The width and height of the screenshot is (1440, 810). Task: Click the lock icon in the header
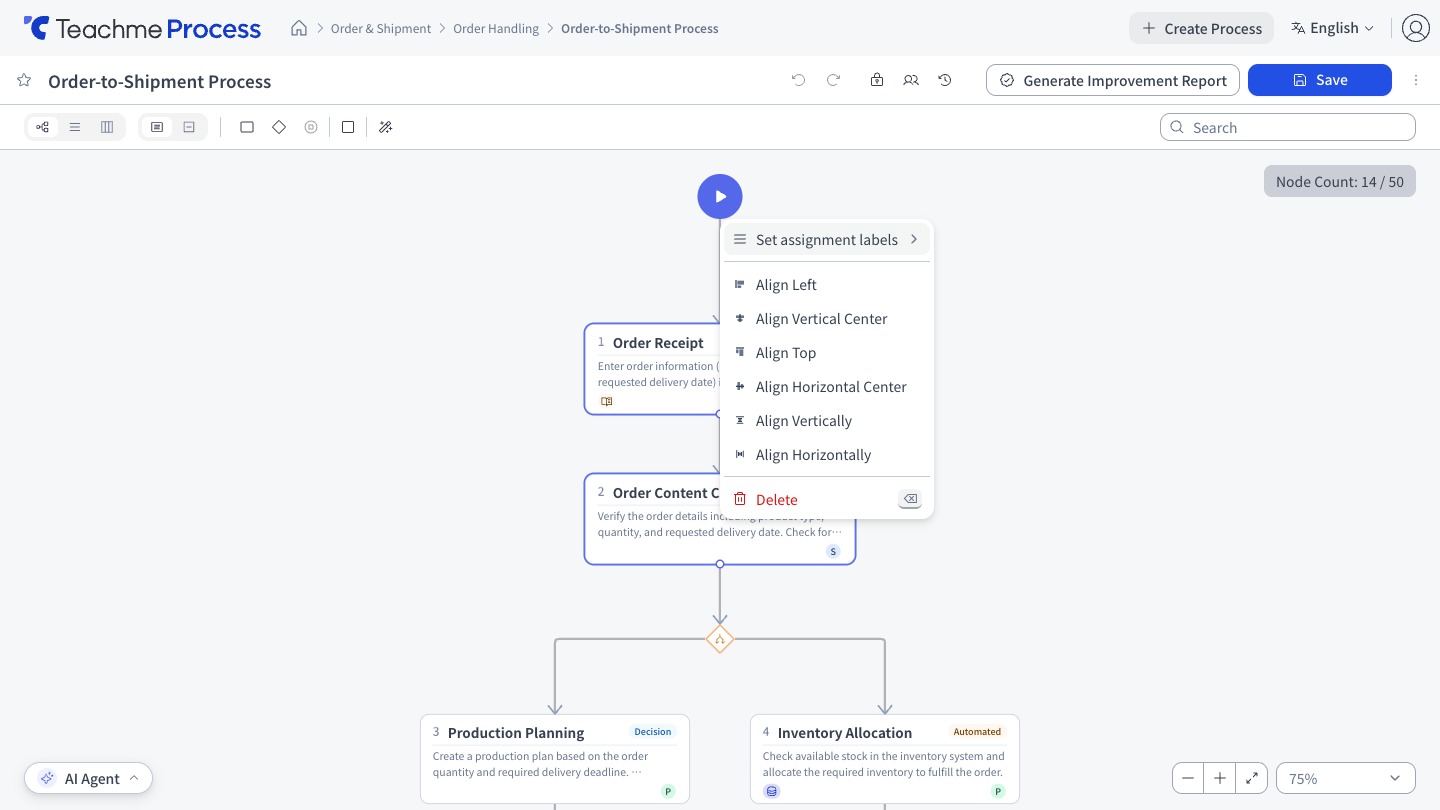pos(877,80)
